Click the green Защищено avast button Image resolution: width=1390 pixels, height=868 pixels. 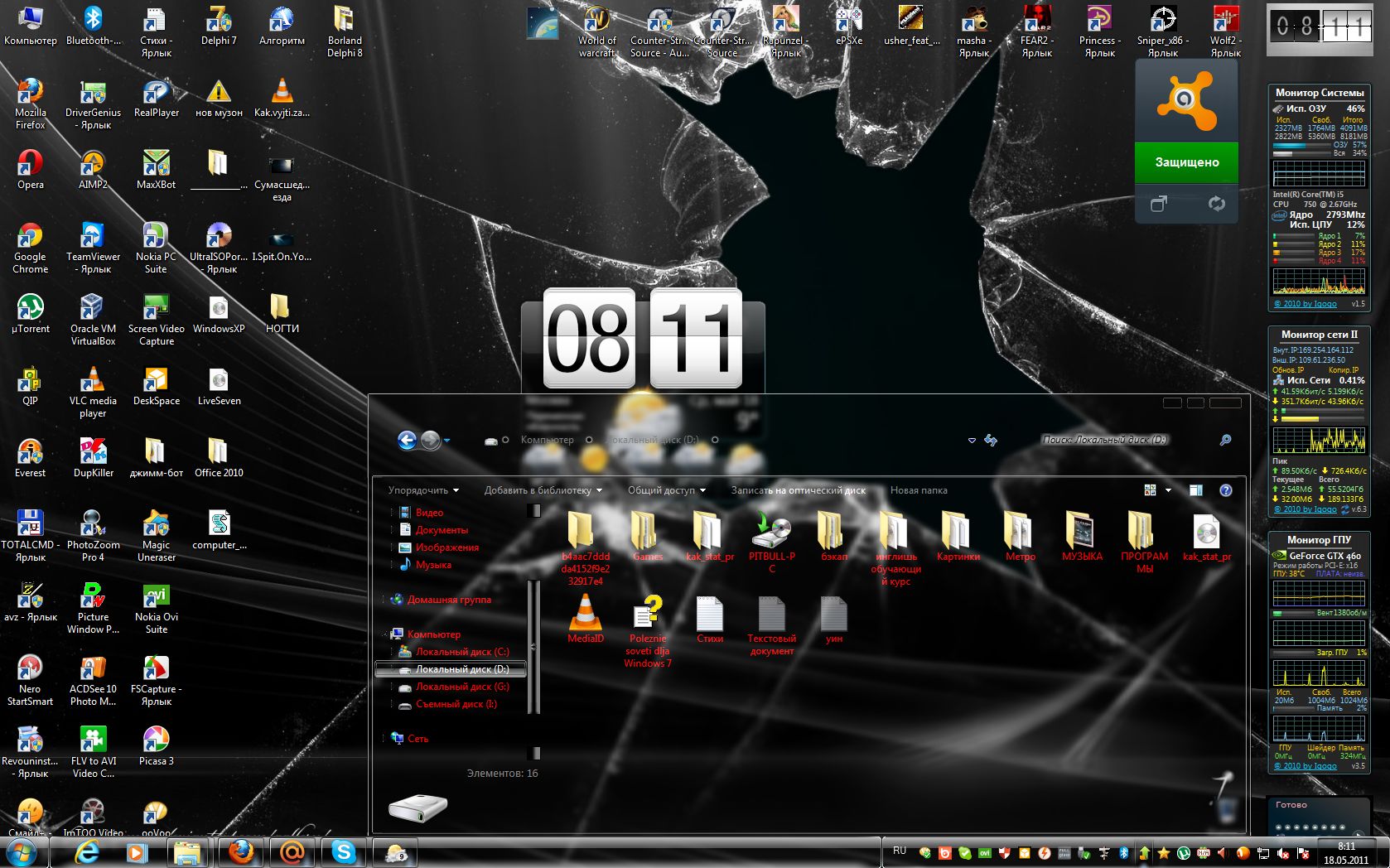point(1186,162)
